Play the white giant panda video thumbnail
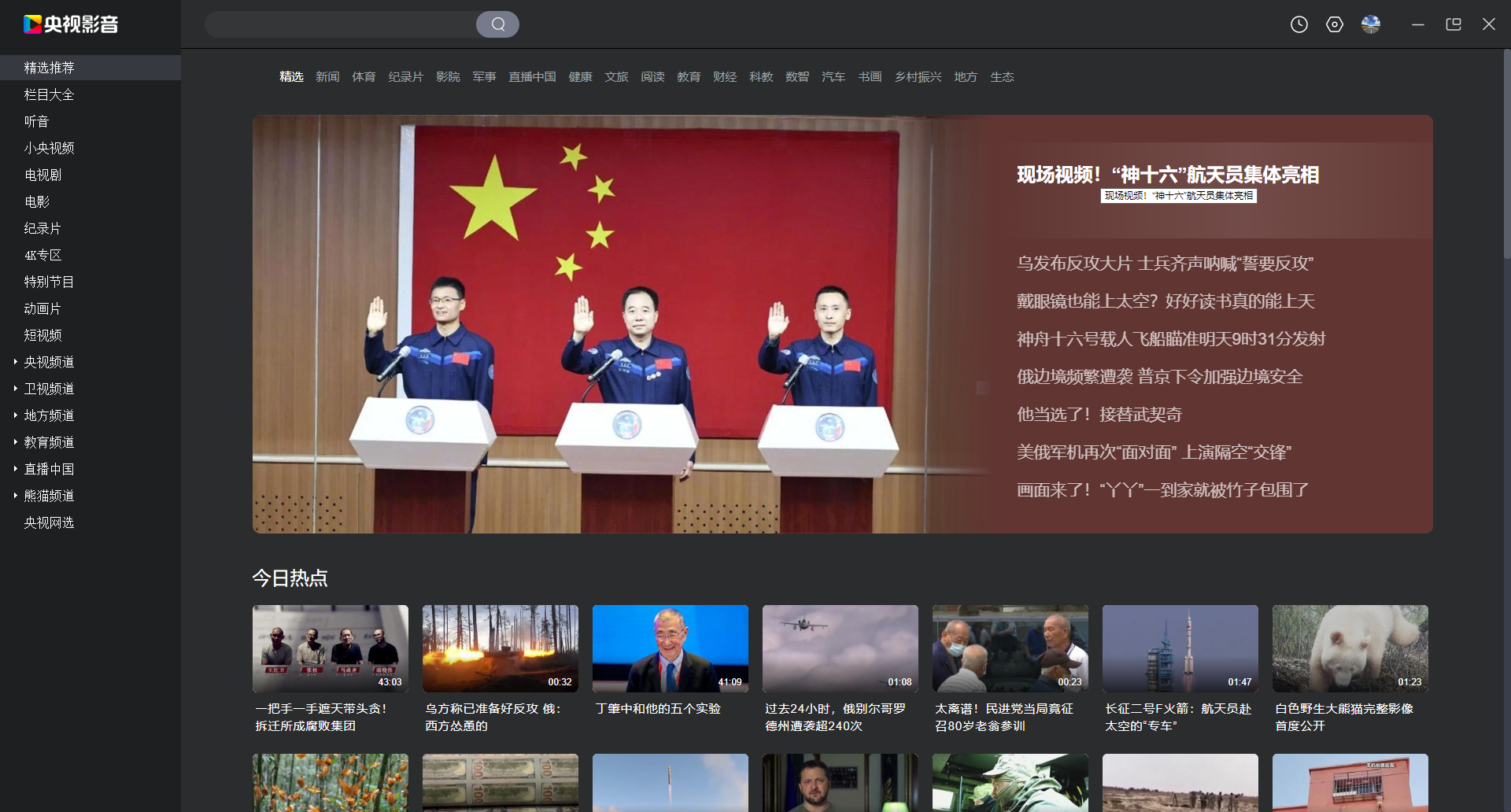The height and width of the screenshot is (812, 1511). pyautogui.click(x=1350, y=648)
